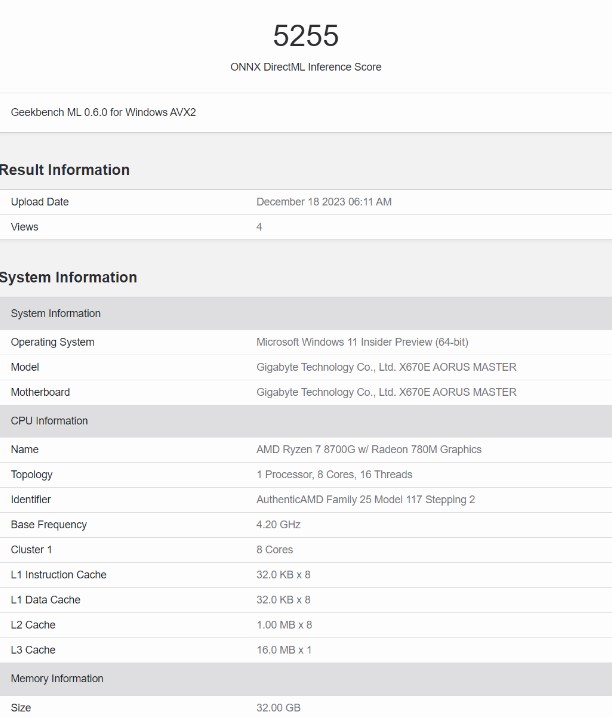
Task: Click the CPU Information section header
Action: pyautogui.click(x=306, y=421)
